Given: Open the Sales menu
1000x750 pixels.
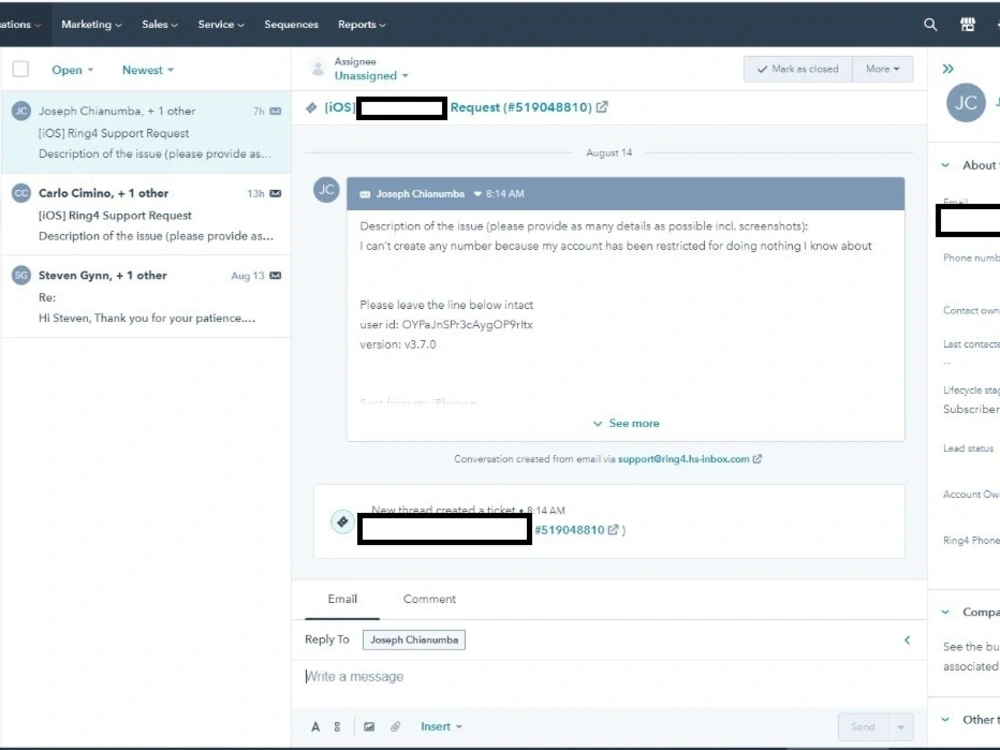Looking at the screenshot, I should (159, 24).
